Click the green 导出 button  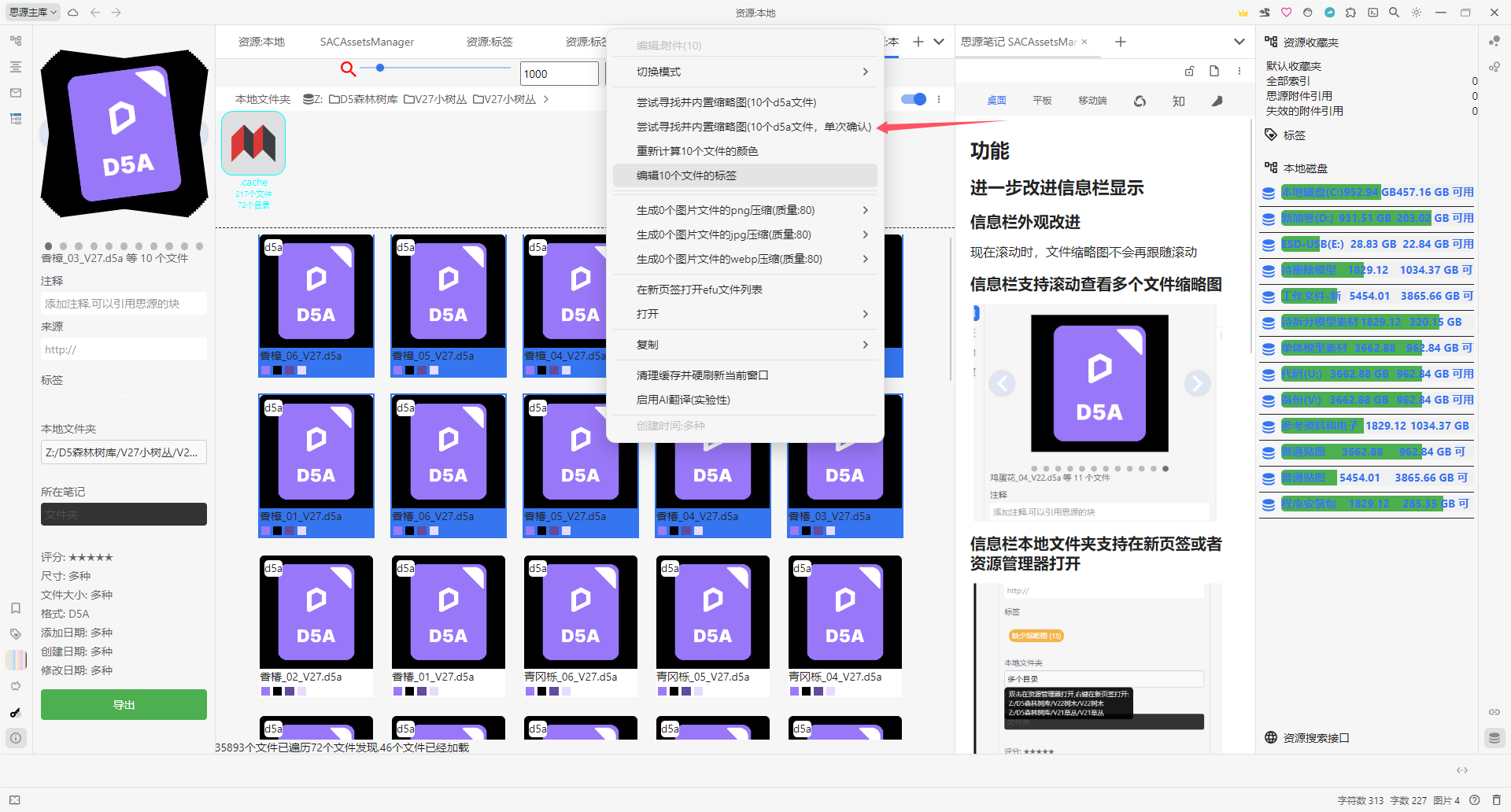(x=124, y=705)
